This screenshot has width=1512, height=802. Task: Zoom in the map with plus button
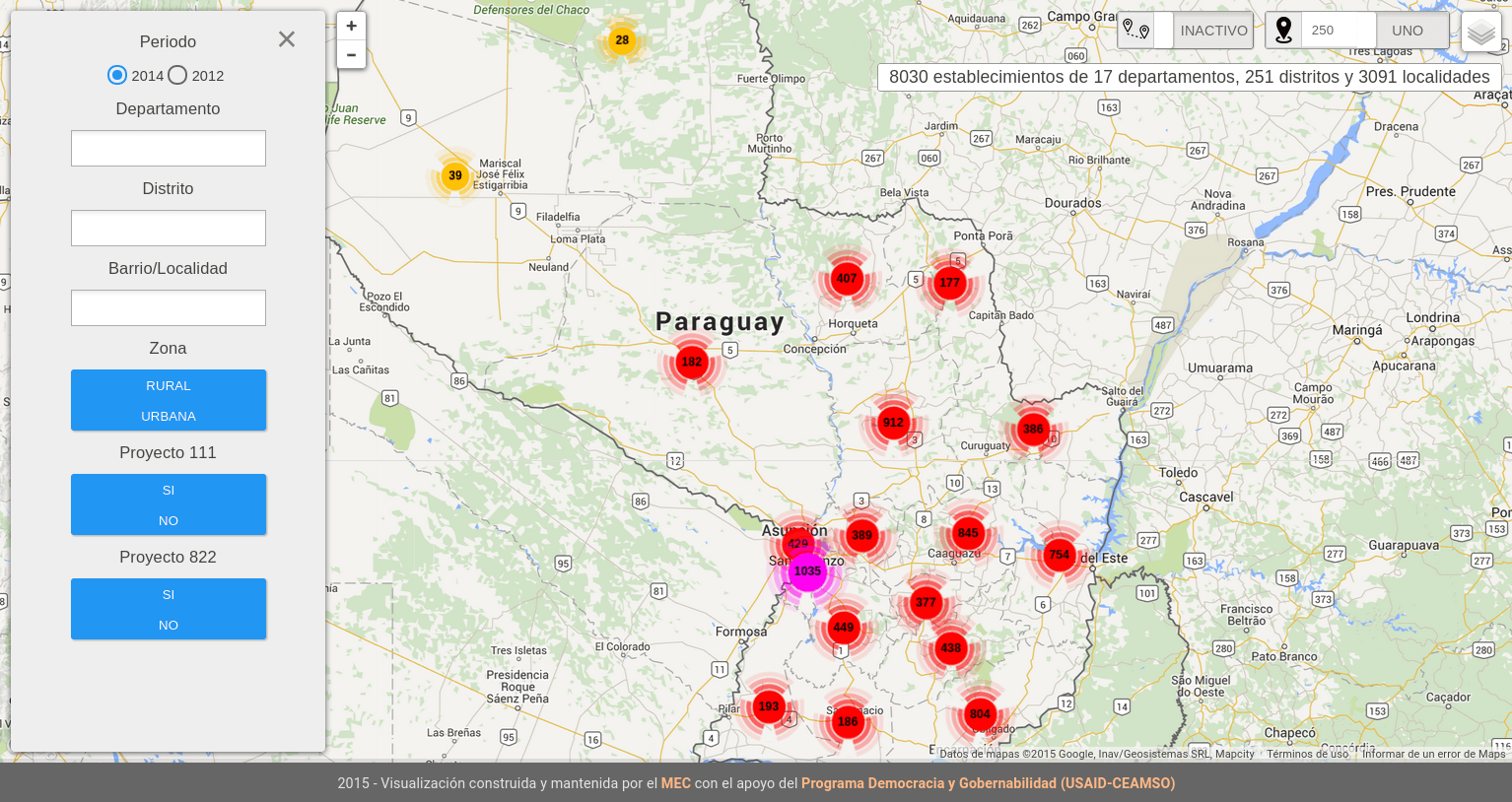tap(351, 27)
